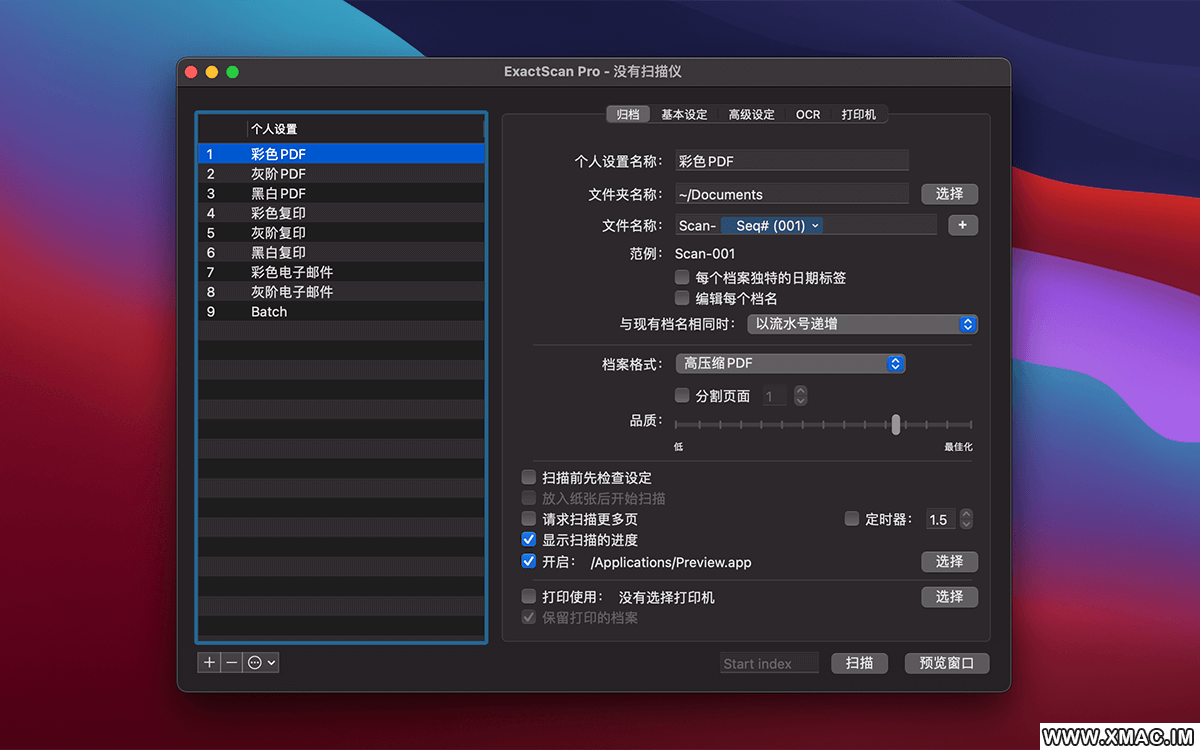This screenshot has height=750, width=1200.
Task: Check 扫描前先检查设定 option
Action: pyautogui.click(x=529, y=478)
